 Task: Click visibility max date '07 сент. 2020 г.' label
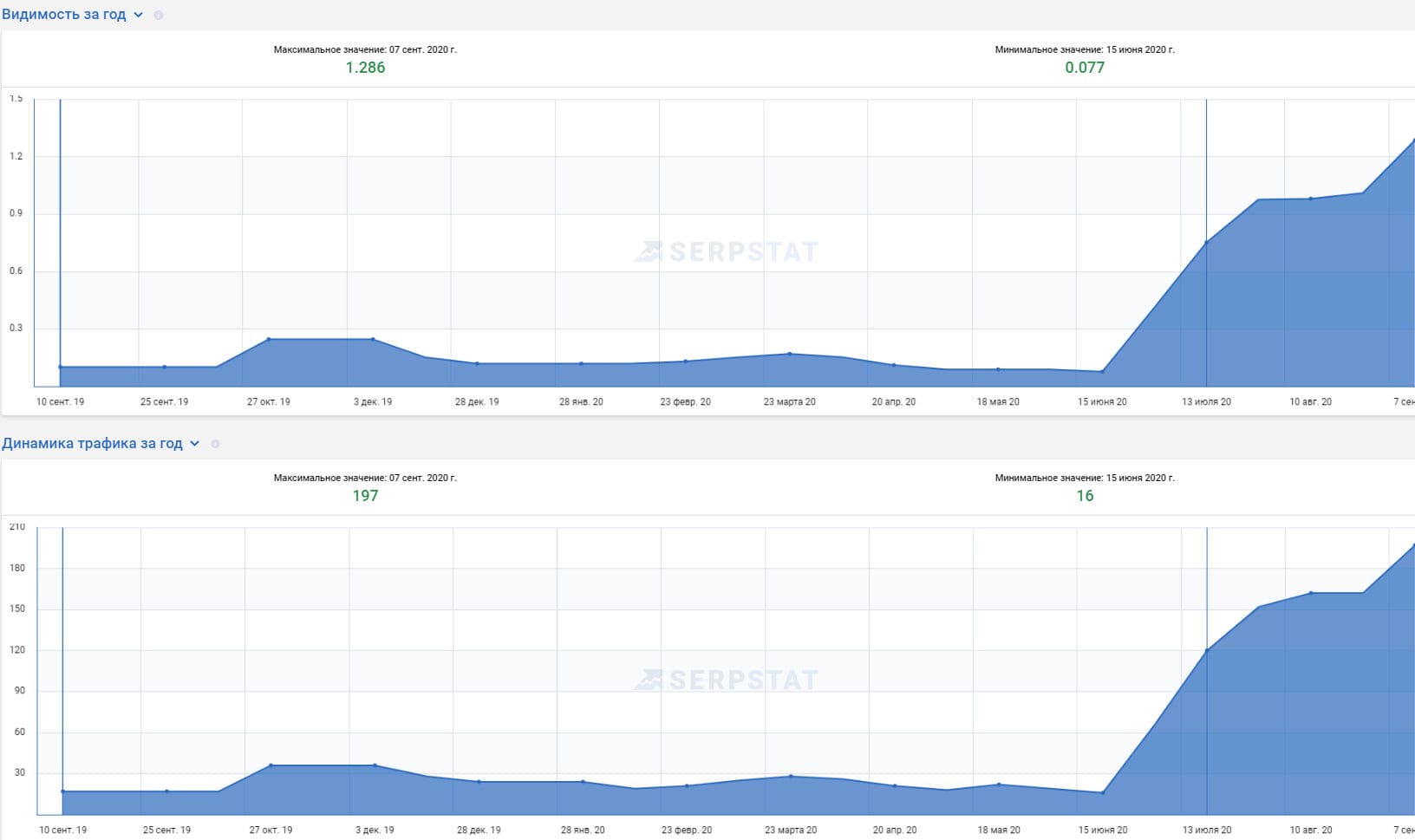coord(423,49)
